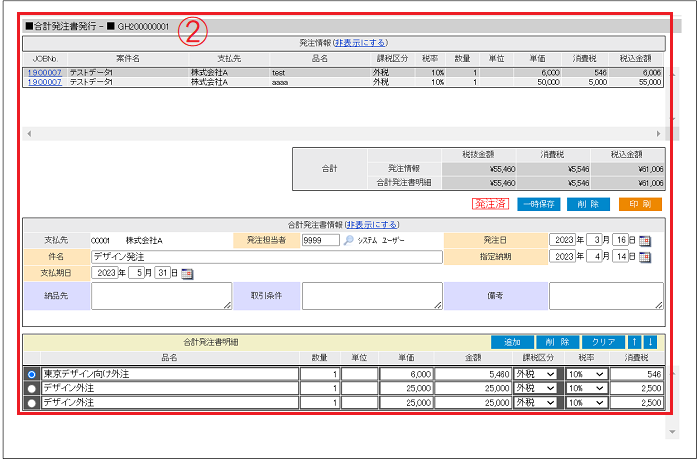This screenshot has height=461, width=700.
Task: Move detail row up with ↑ button
Action: [x=634, y=342]
